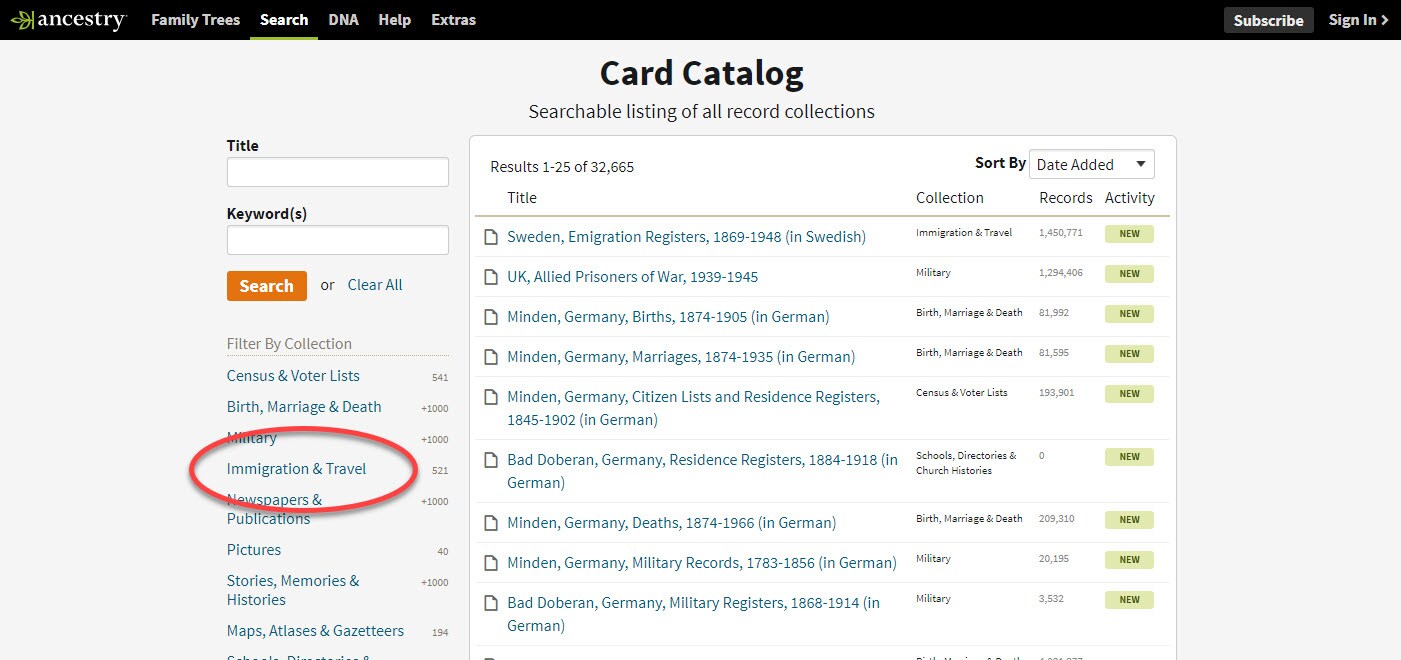This screenshot has height=660, width=1401.
Task: Click inside the Title search field
Action: (x=337, y=171)
